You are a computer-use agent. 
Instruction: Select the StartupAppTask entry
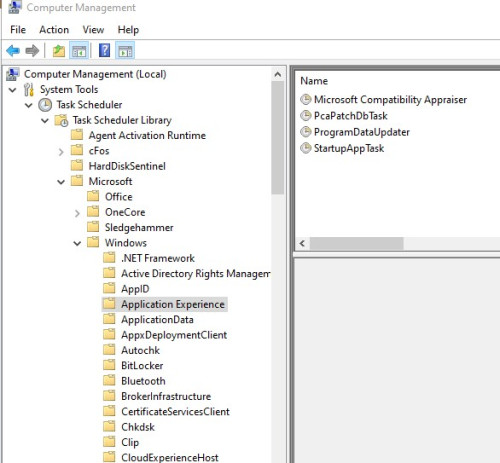[349, 148]
